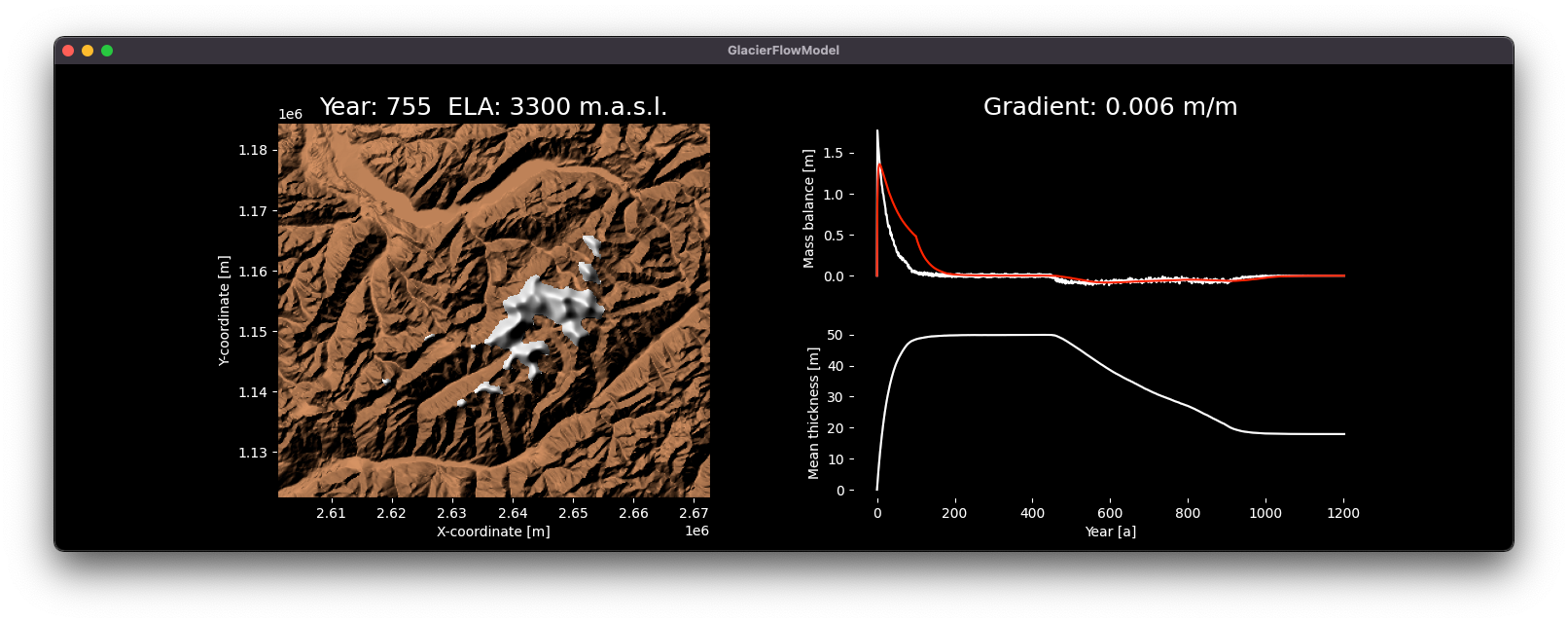1568x623 pixels.
Task: Click the 40 tick on the mean thickness axis
Action: [836, 366]
